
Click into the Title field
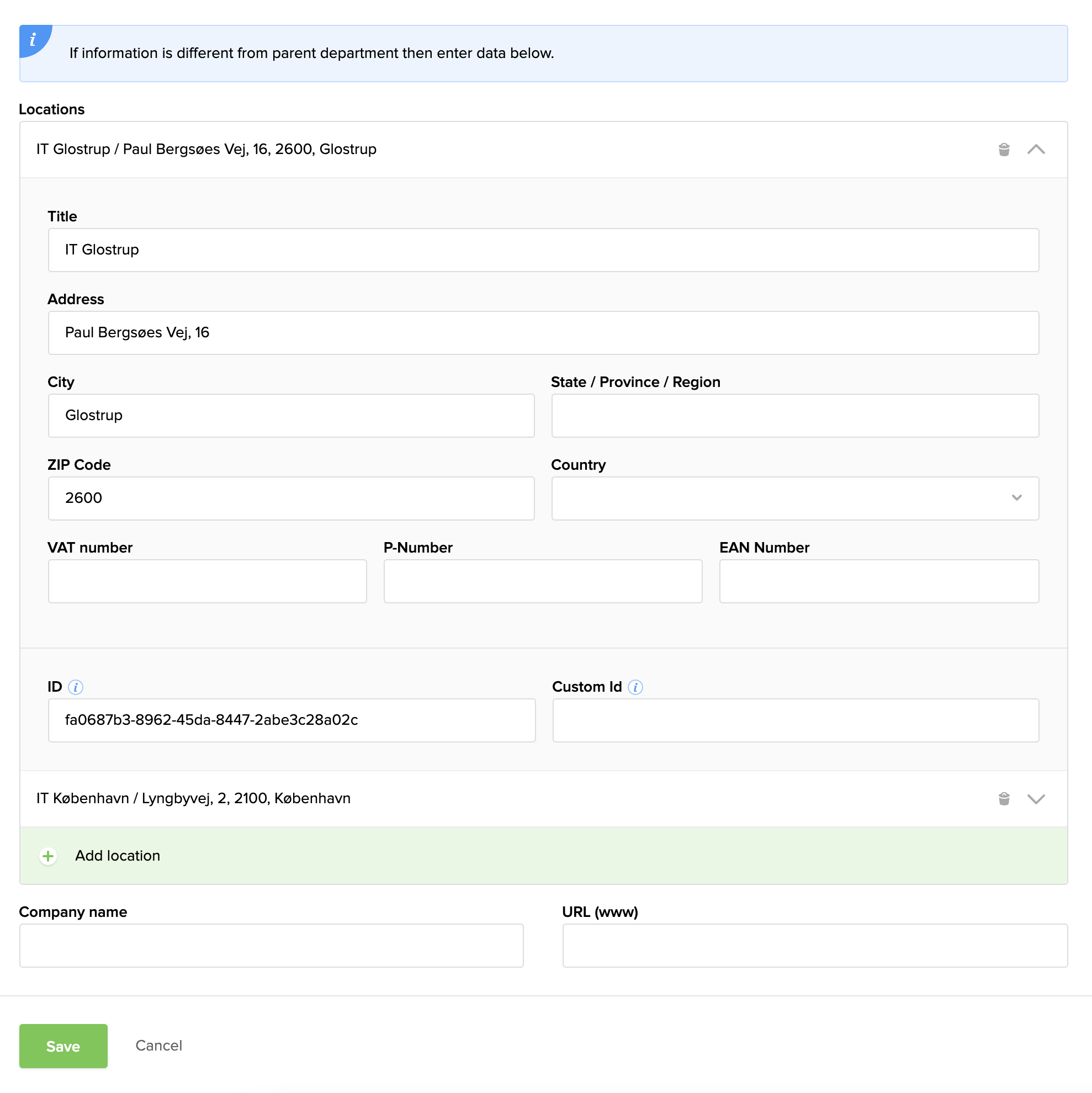coord(543,250)
